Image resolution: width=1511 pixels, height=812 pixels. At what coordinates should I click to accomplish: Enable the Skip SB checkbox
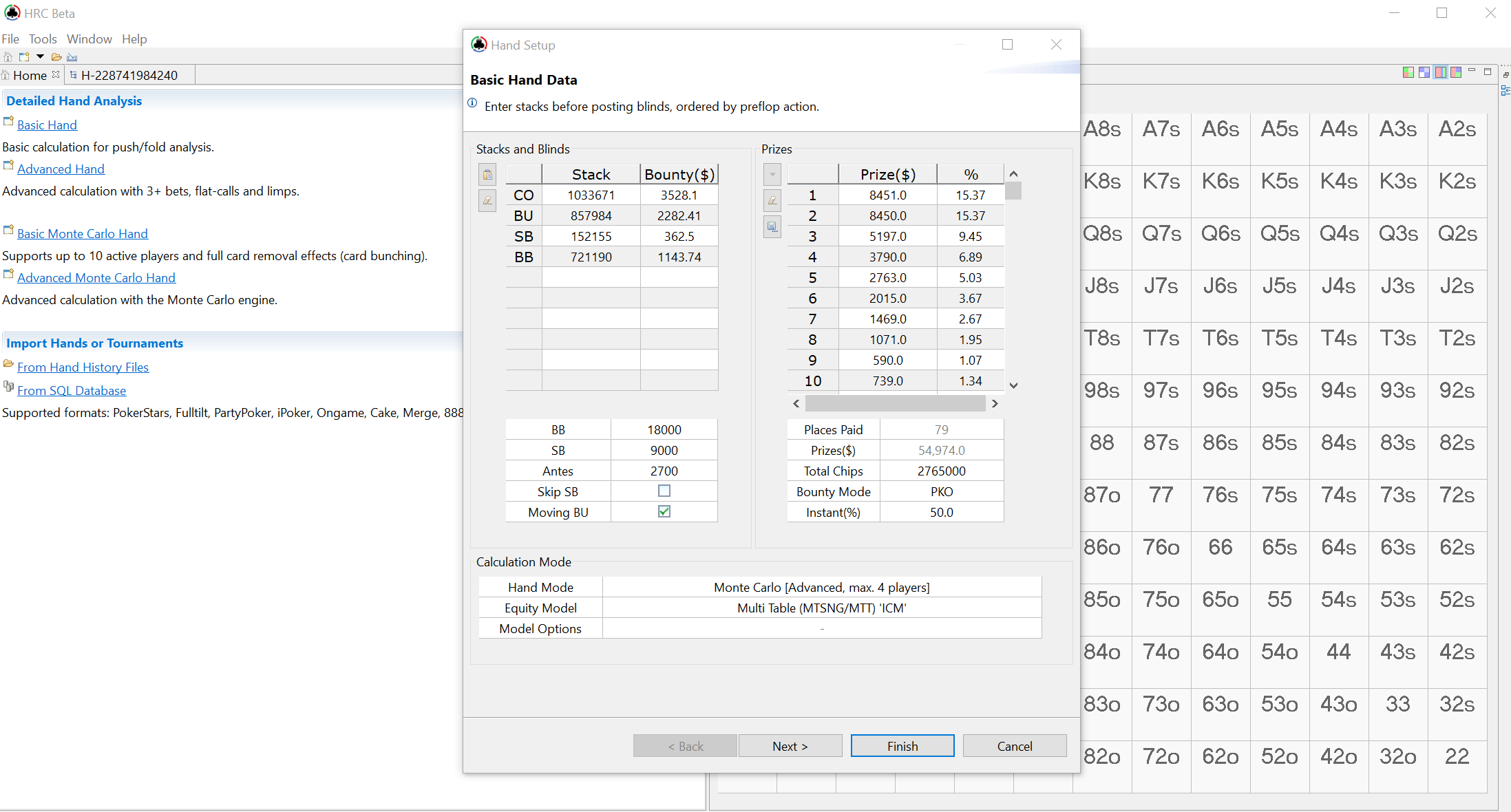[x=664, y=491]
